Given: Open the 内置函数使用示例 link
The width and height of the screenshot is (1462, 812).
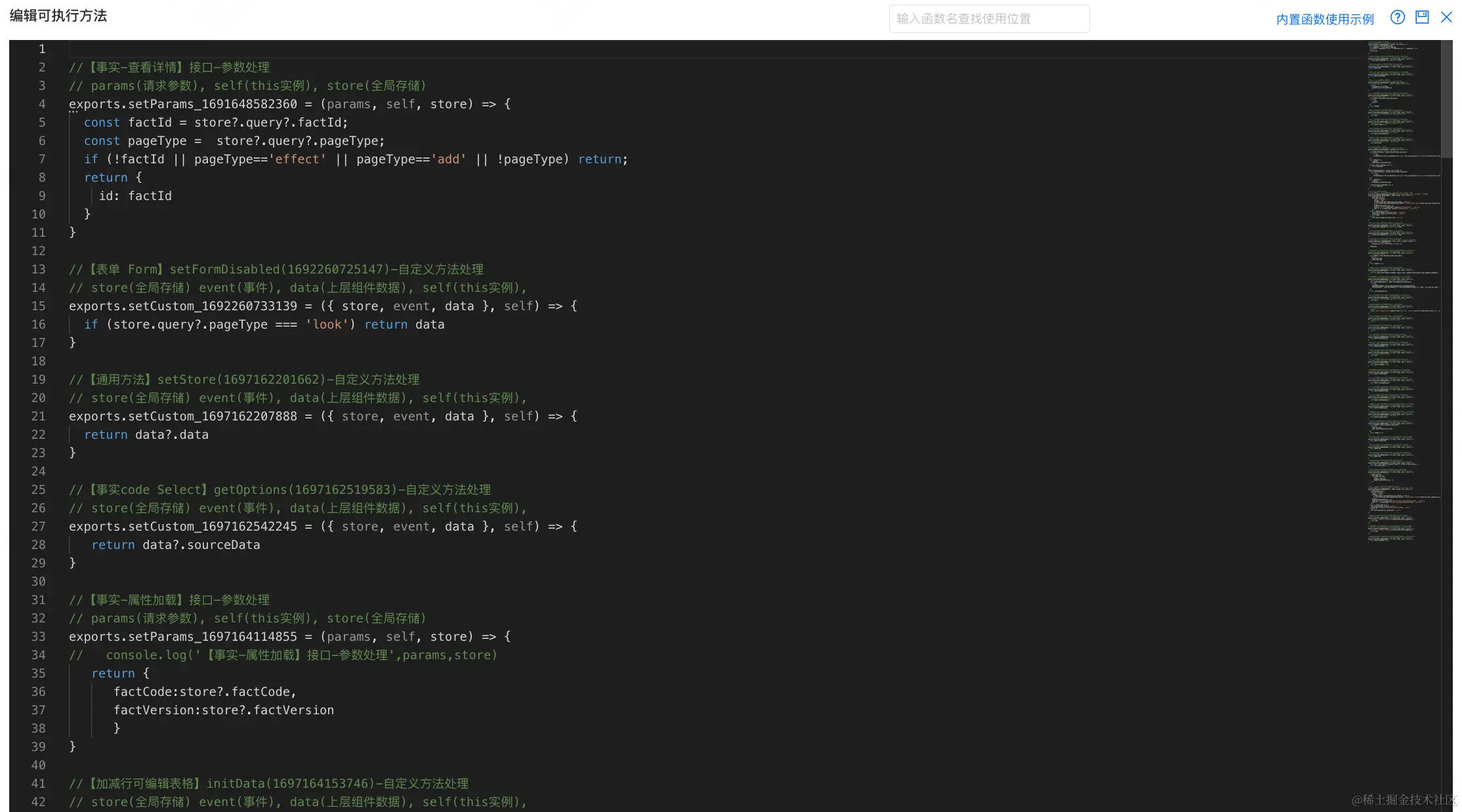Looking at the screenshot, I should pos(1325,19).
